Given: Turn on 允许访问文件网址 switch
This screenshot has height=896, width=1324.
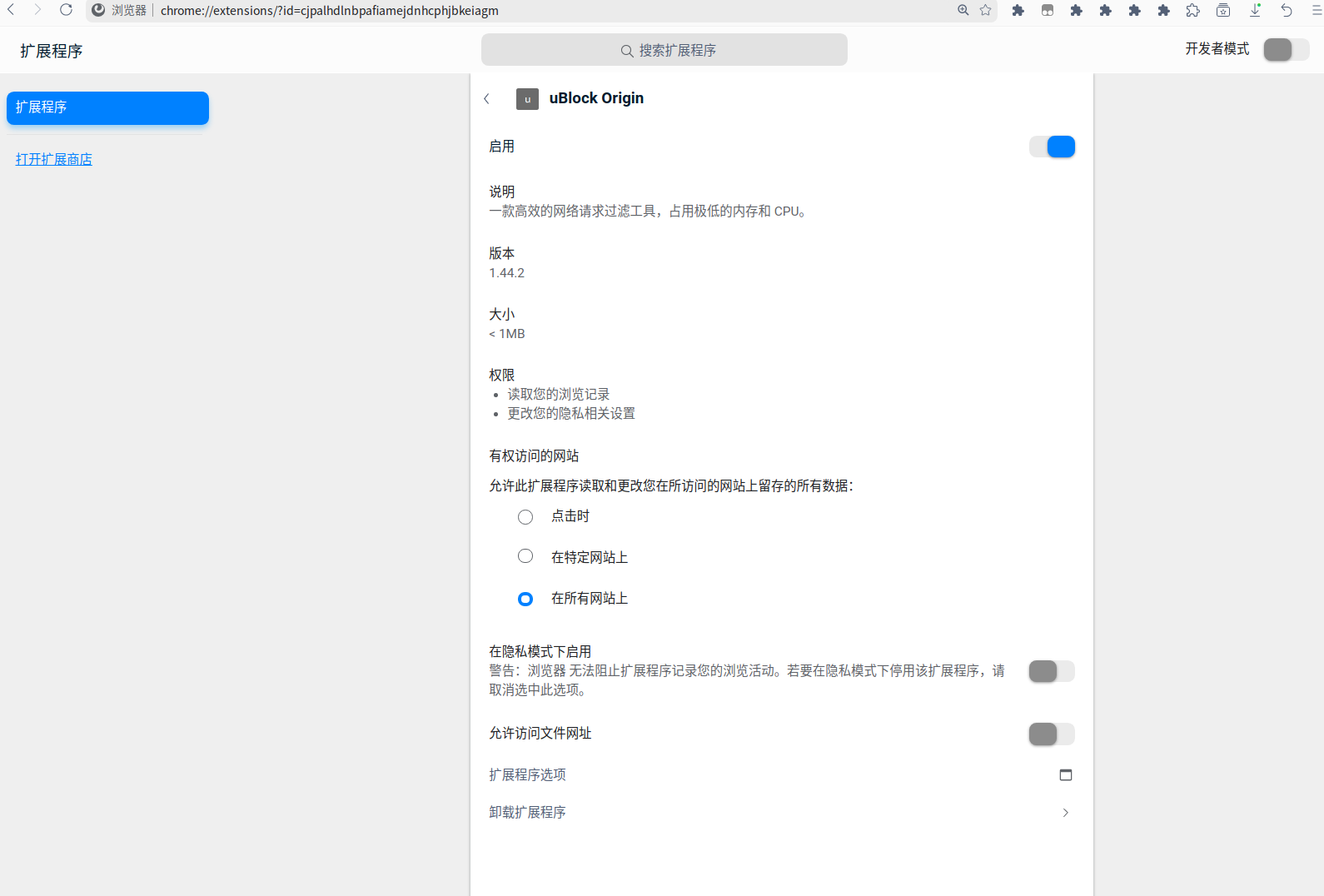Looking at the screenshot, I should pos(1052,734).
